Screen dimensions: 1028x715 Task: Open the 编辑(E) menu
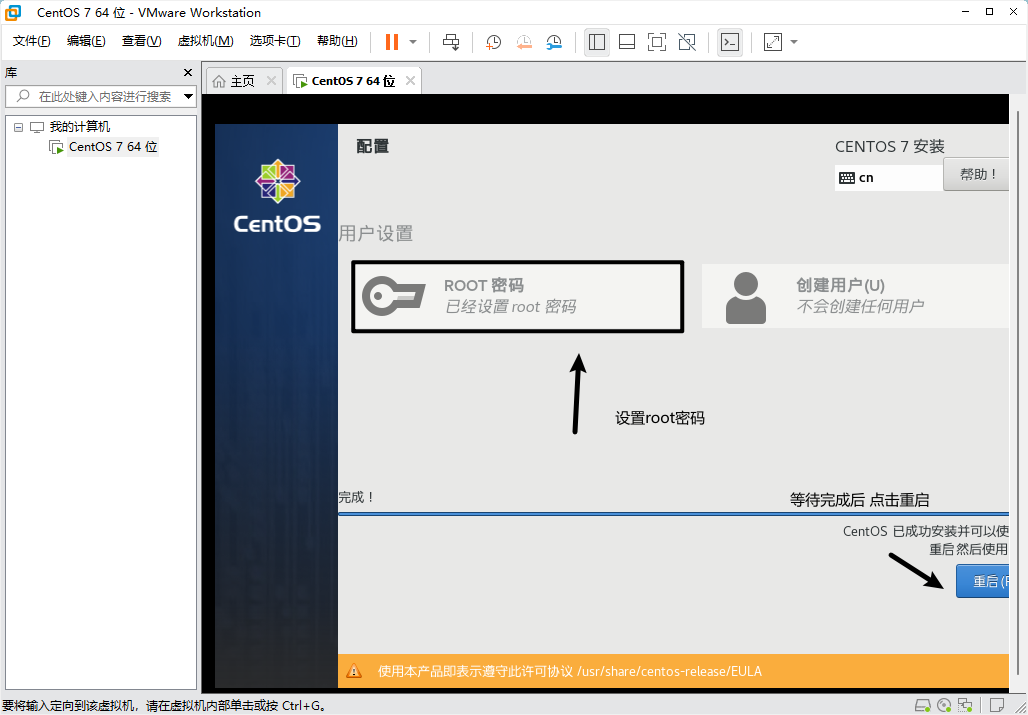coord(86,41)
